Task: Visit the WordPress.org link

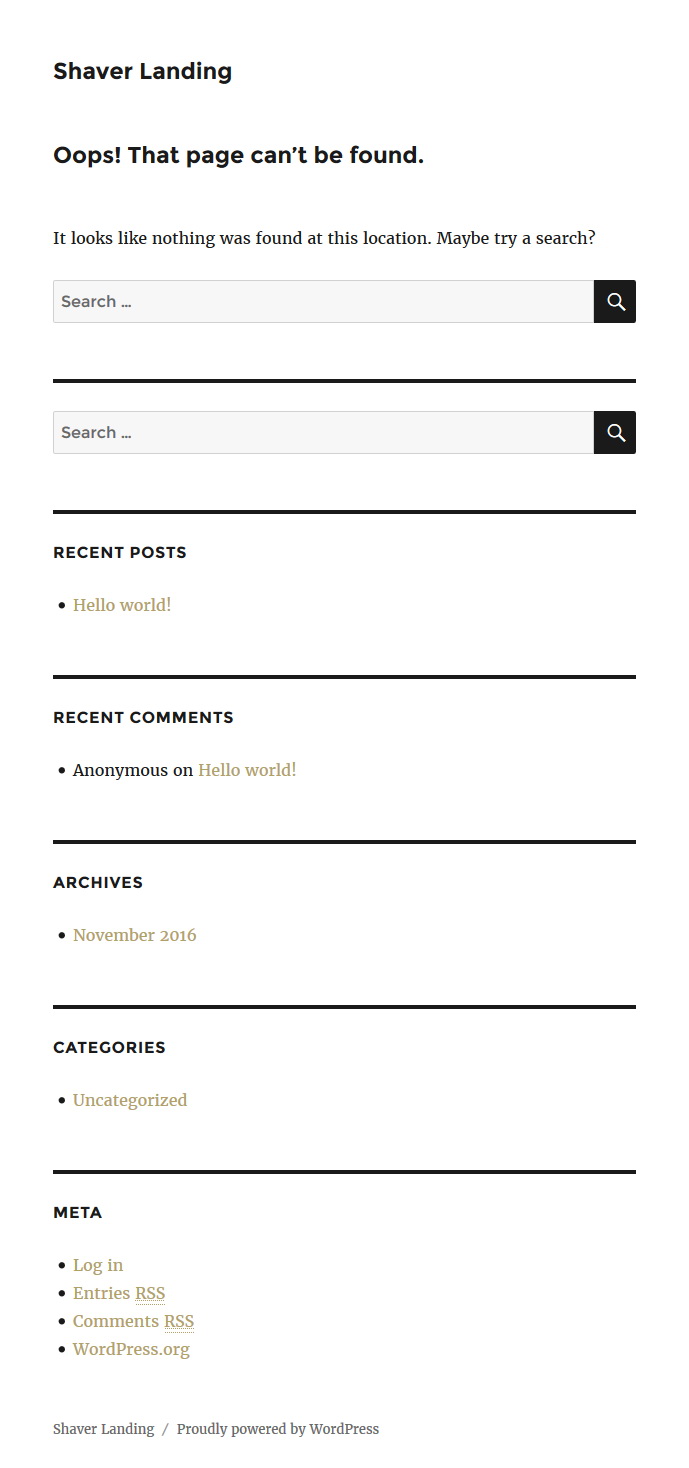Action: (x=131, y=1349)
